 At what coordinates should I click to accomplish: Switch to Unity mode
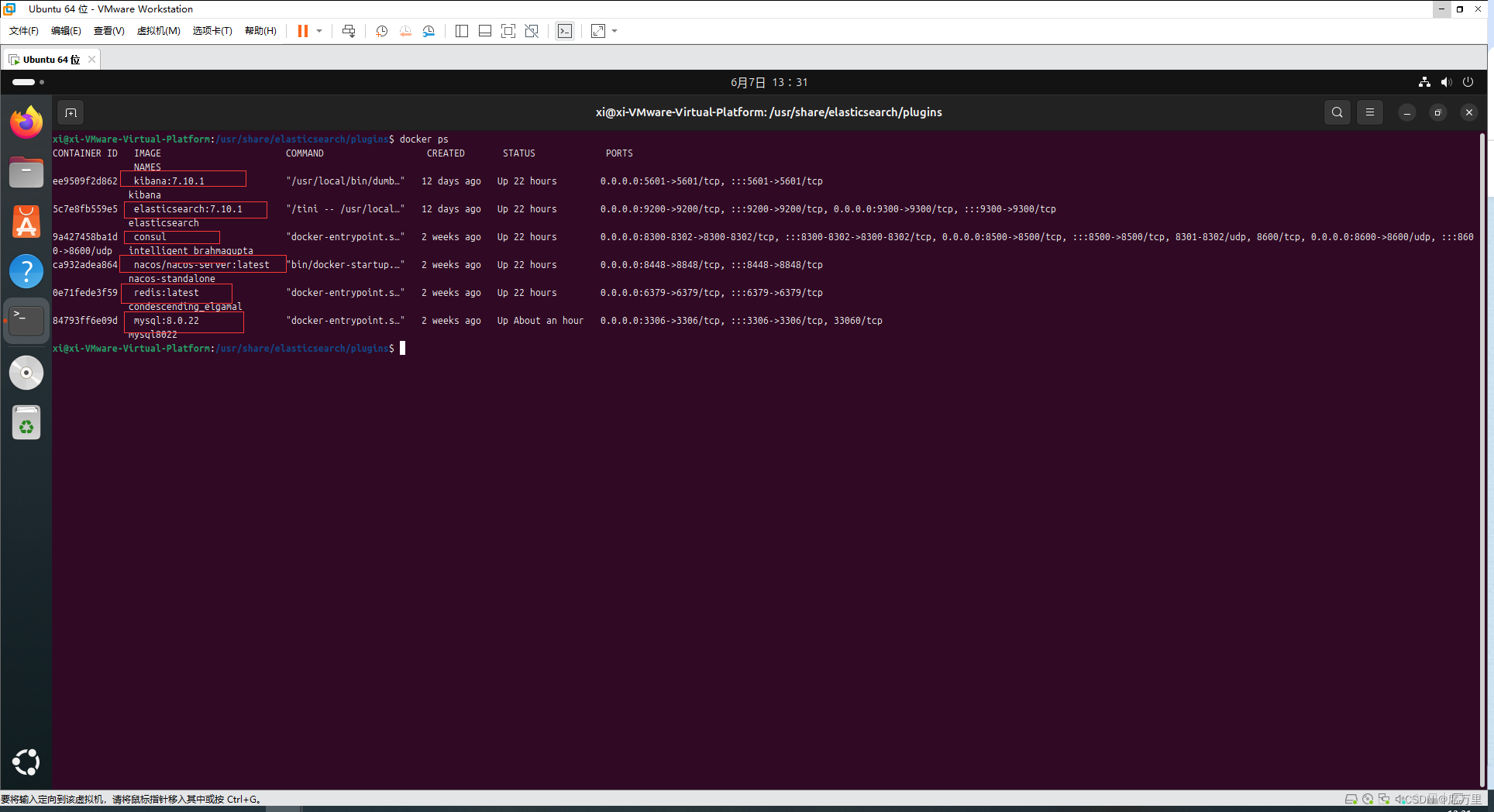532,31
